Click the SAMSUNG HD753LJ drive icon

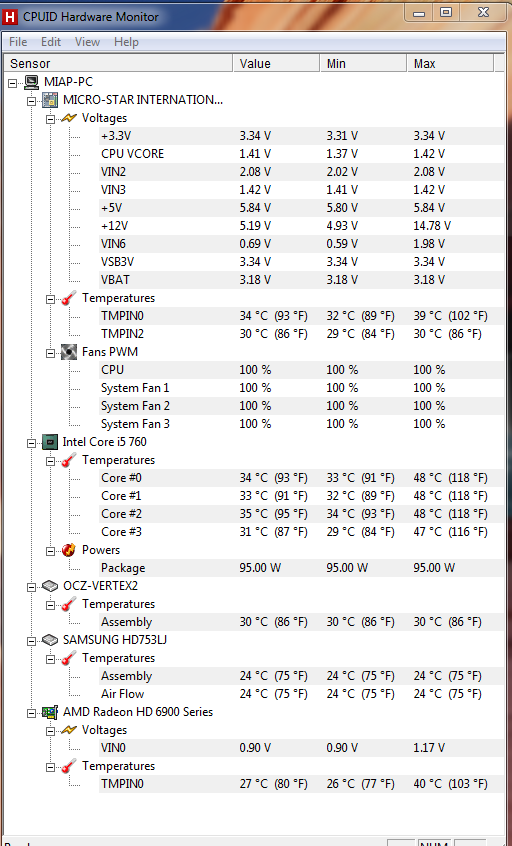[50, 640]
